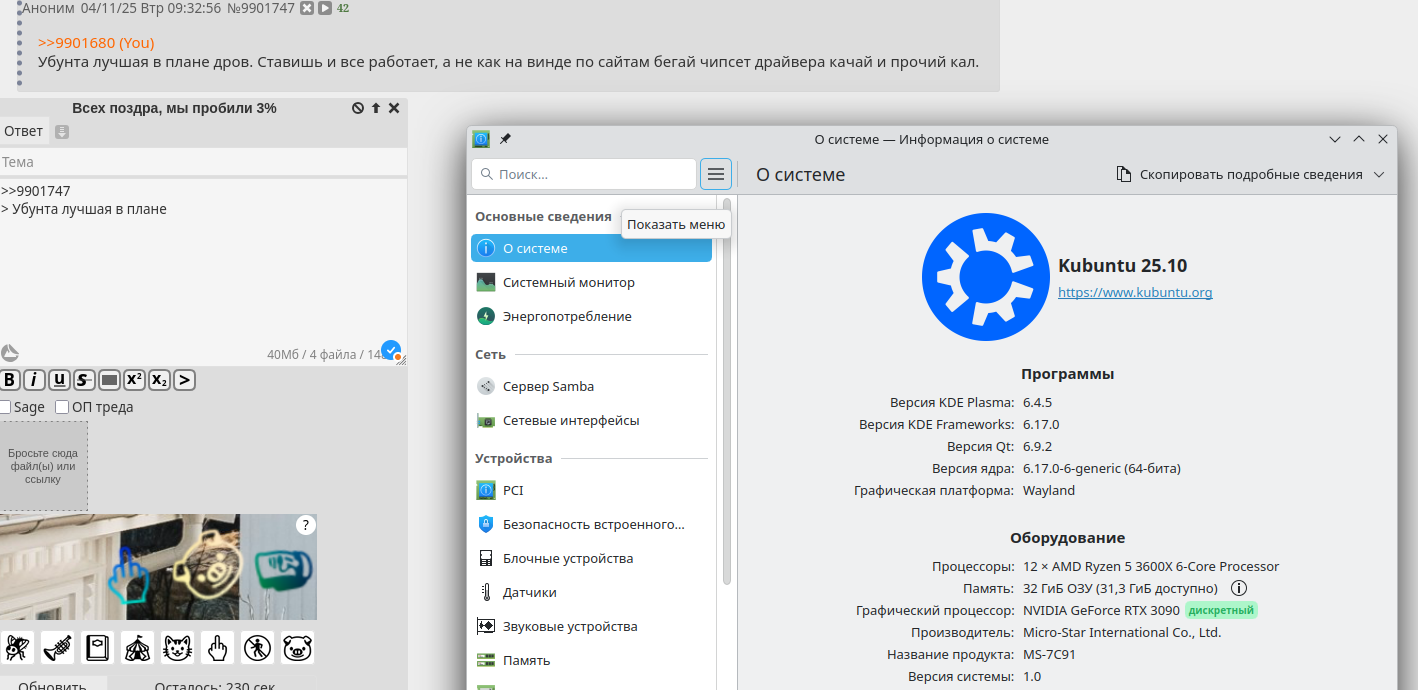This screenshot has width=1418, height=690.
Task: Open Блочные устройства in sidebar
Action: [591, 558]
